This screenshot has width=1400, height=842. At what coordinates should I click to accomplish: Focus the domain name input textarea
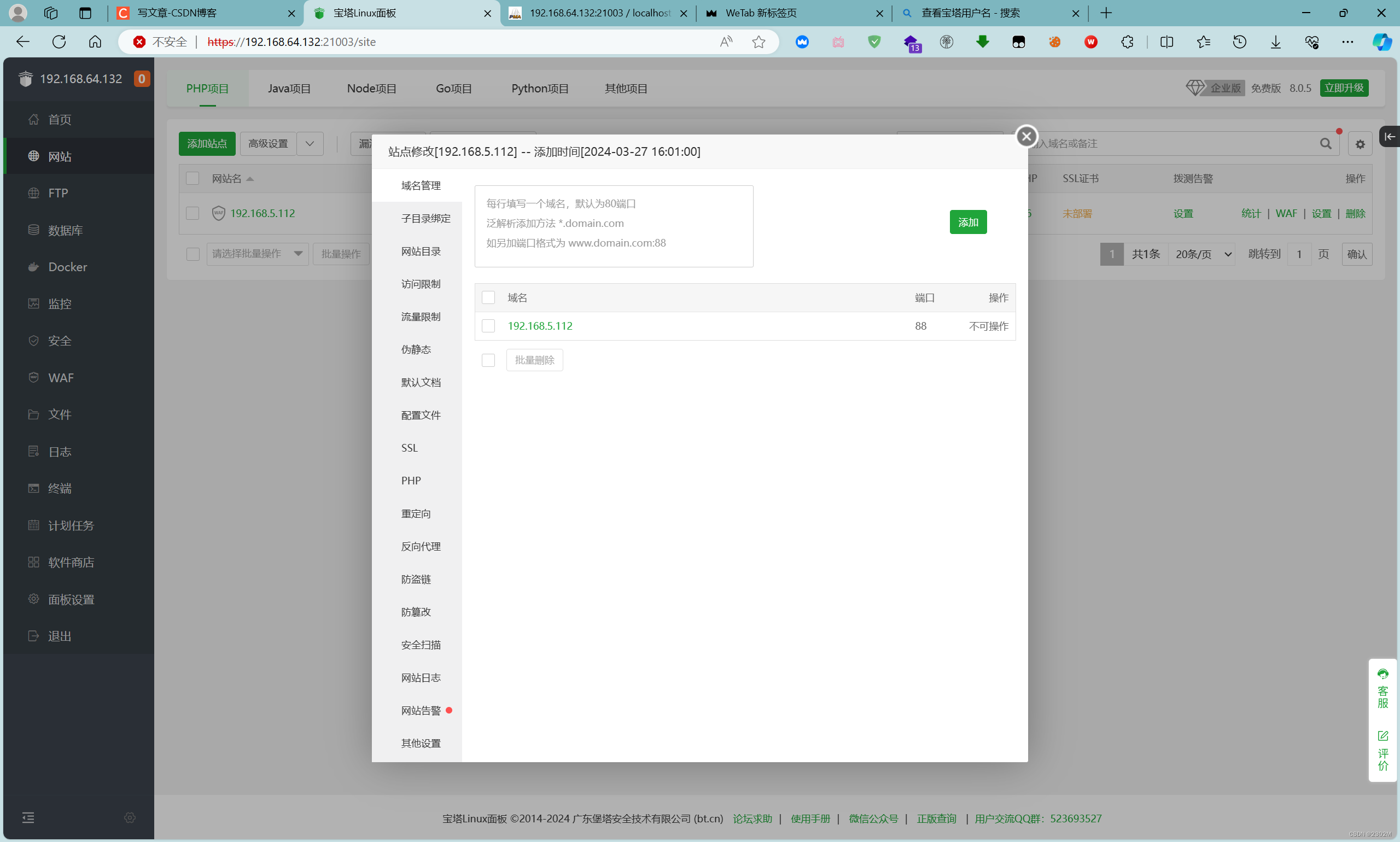coord(614,226)
